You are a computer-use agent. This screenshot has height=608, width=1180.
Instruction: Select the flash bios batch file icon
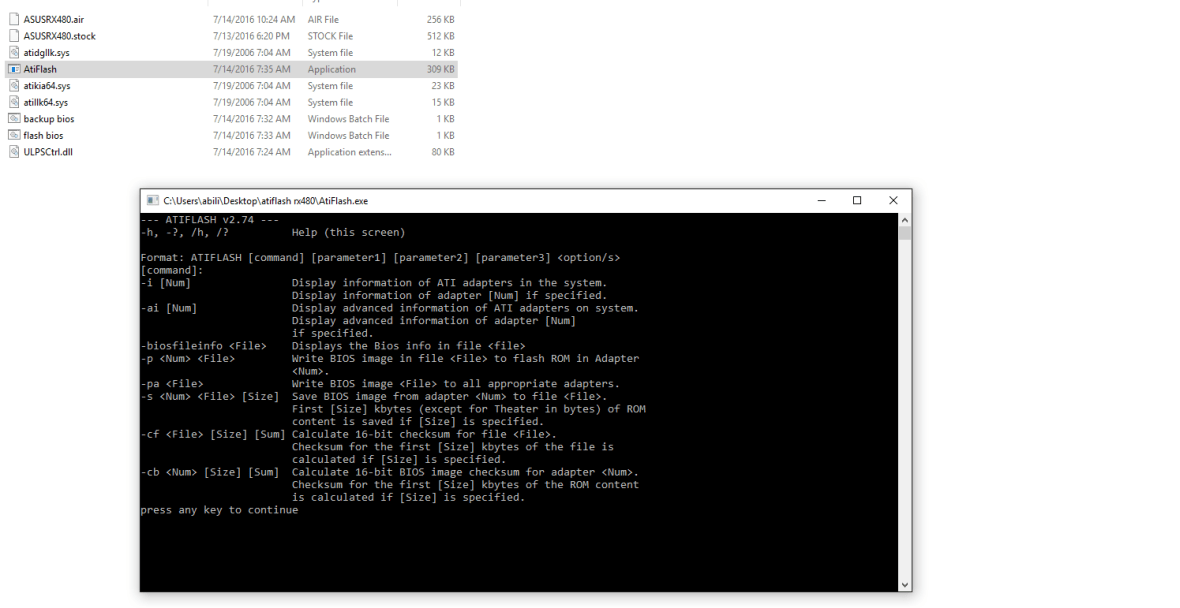14,135
